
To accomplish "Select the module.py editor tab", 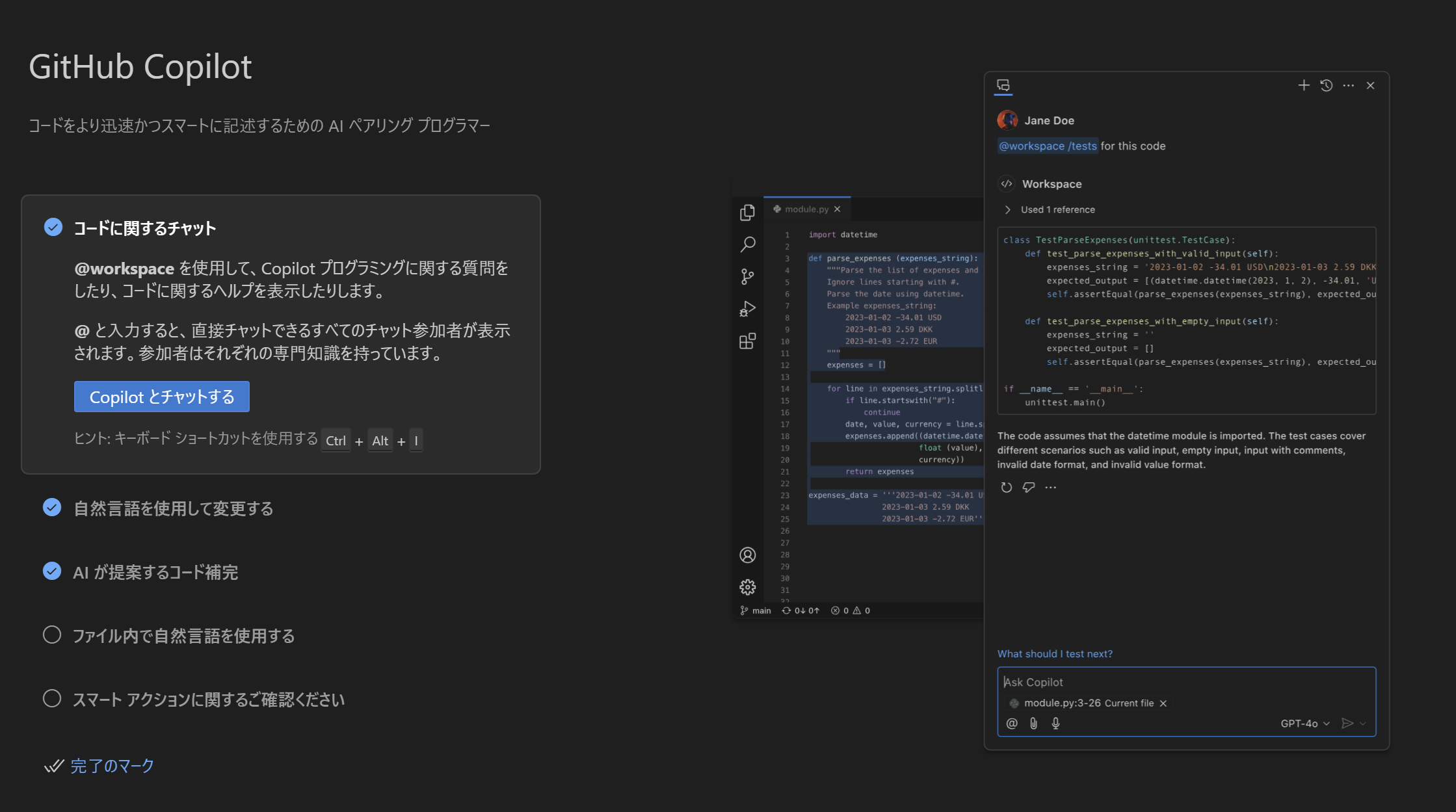I will [806, 209].
